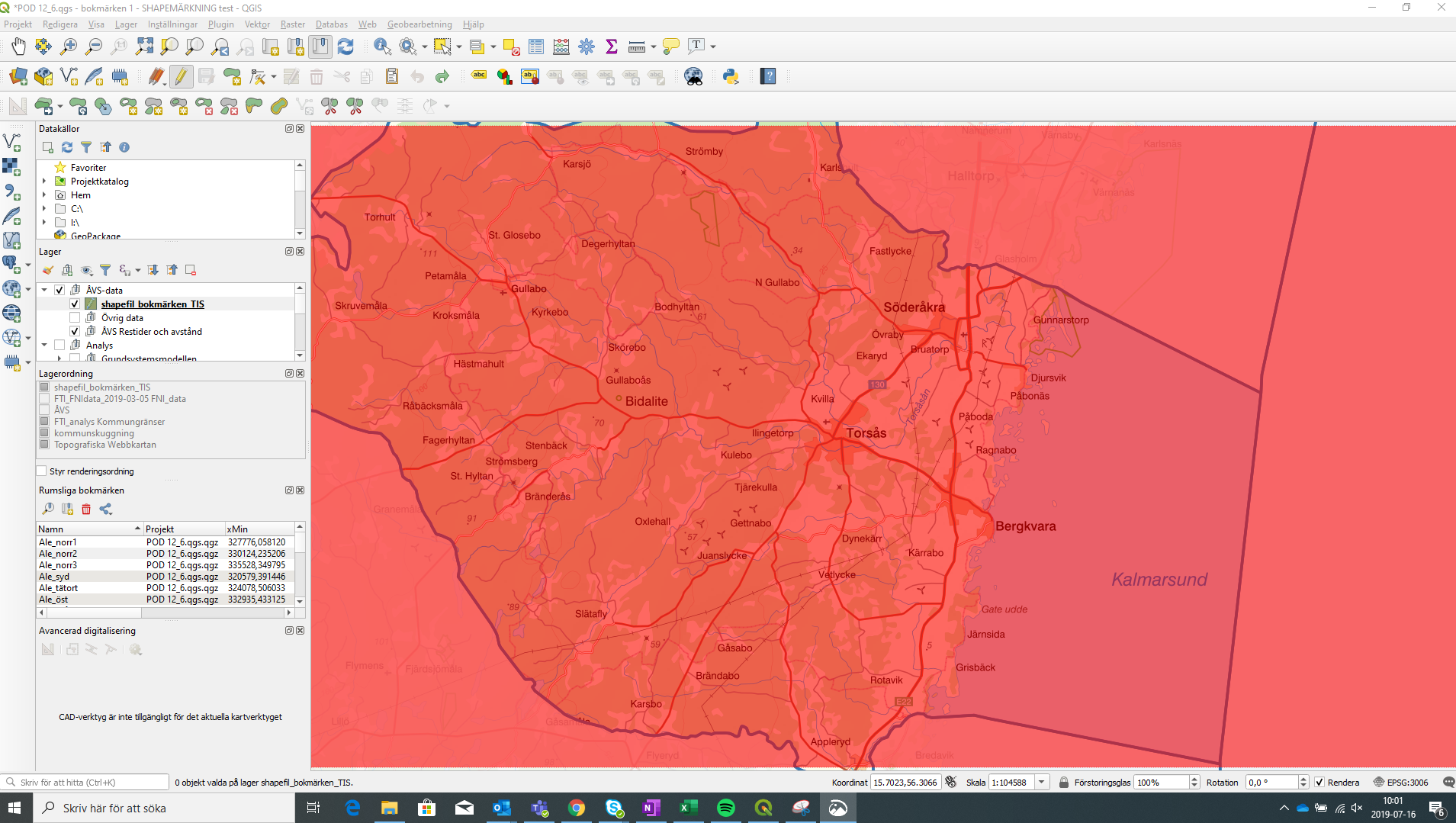
Task: Open the Skala scale dropdown
Action: pyautogui.click(x=1041, y=782)
